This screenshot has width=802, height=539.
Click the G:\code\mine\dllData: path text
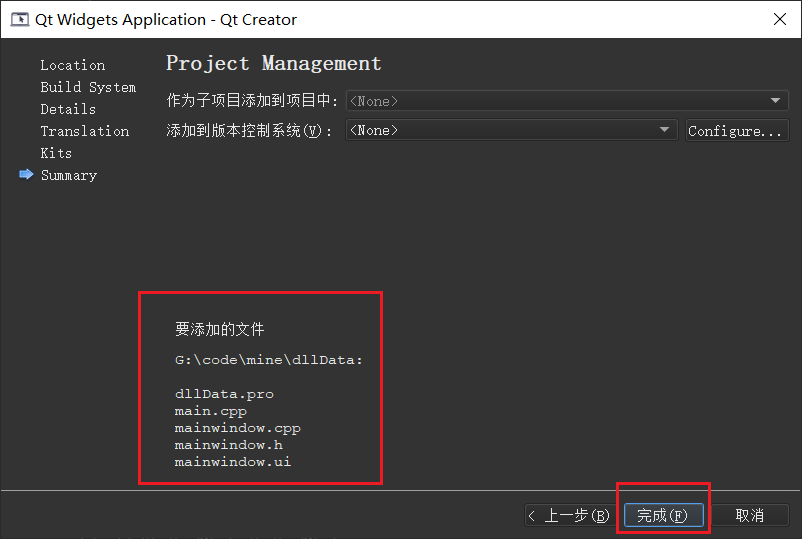coord(269,360)
